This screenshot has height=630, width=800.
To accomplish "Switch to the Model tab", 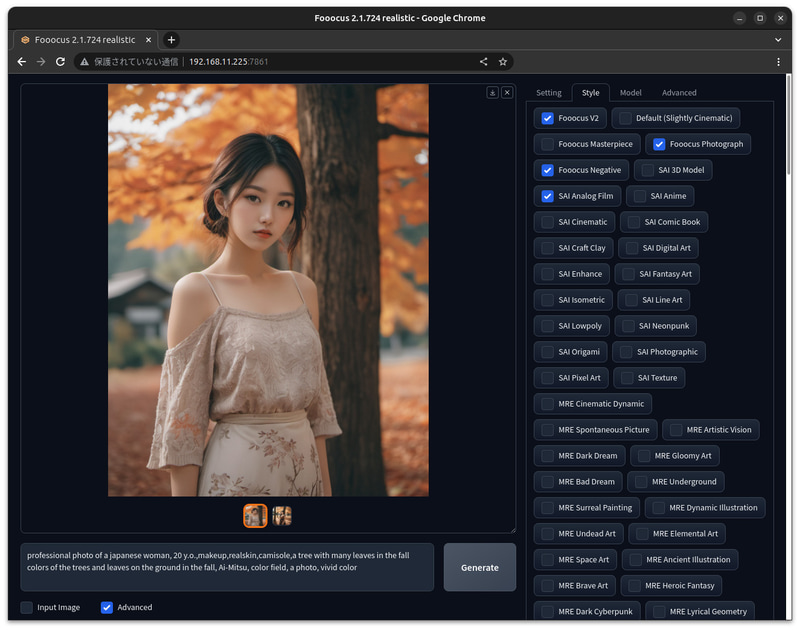I will (630, 93).
